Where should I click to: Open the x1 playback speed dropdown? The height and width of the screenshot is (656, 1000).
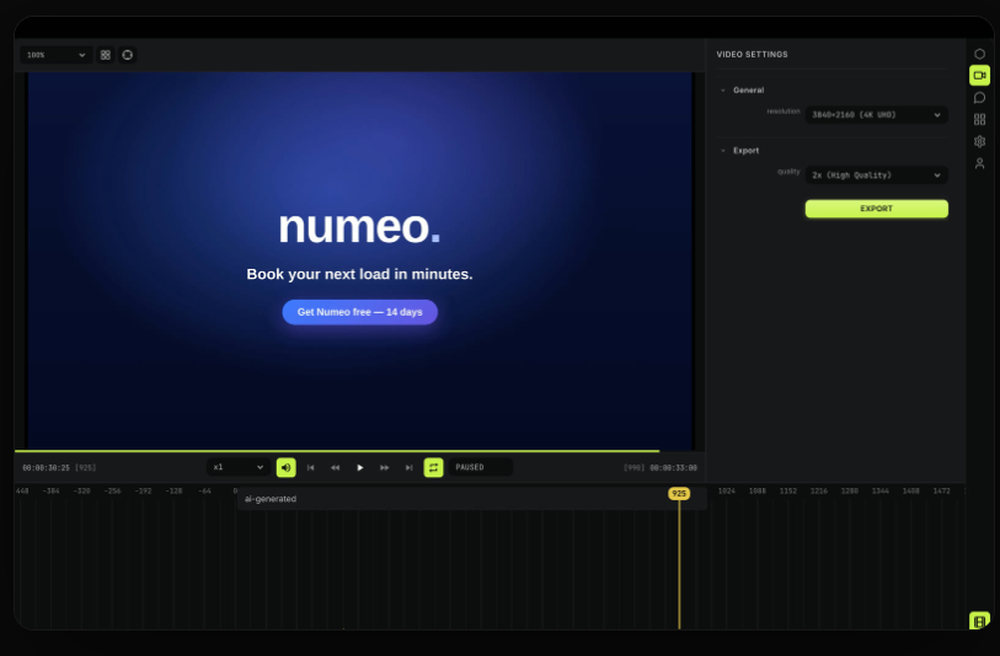coord(238,467)
